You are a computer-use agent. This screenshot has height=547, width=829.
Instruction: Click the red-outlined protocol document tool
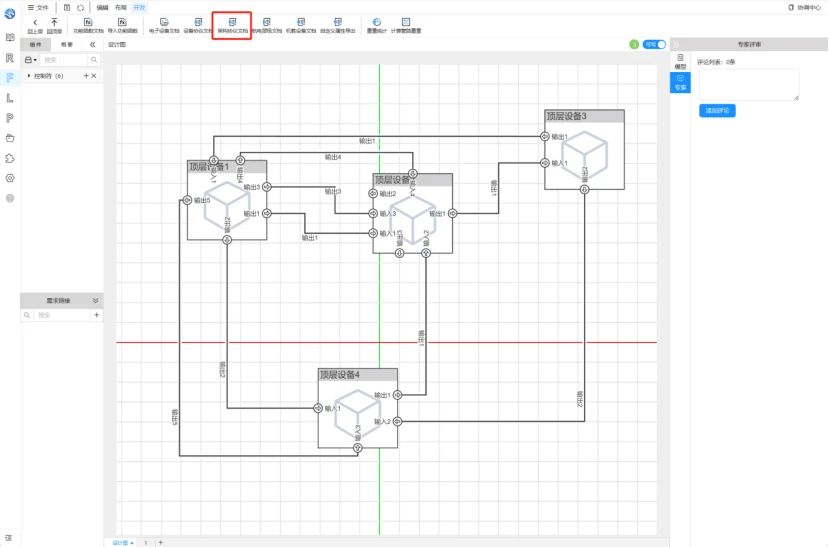(x=232, y=25)
